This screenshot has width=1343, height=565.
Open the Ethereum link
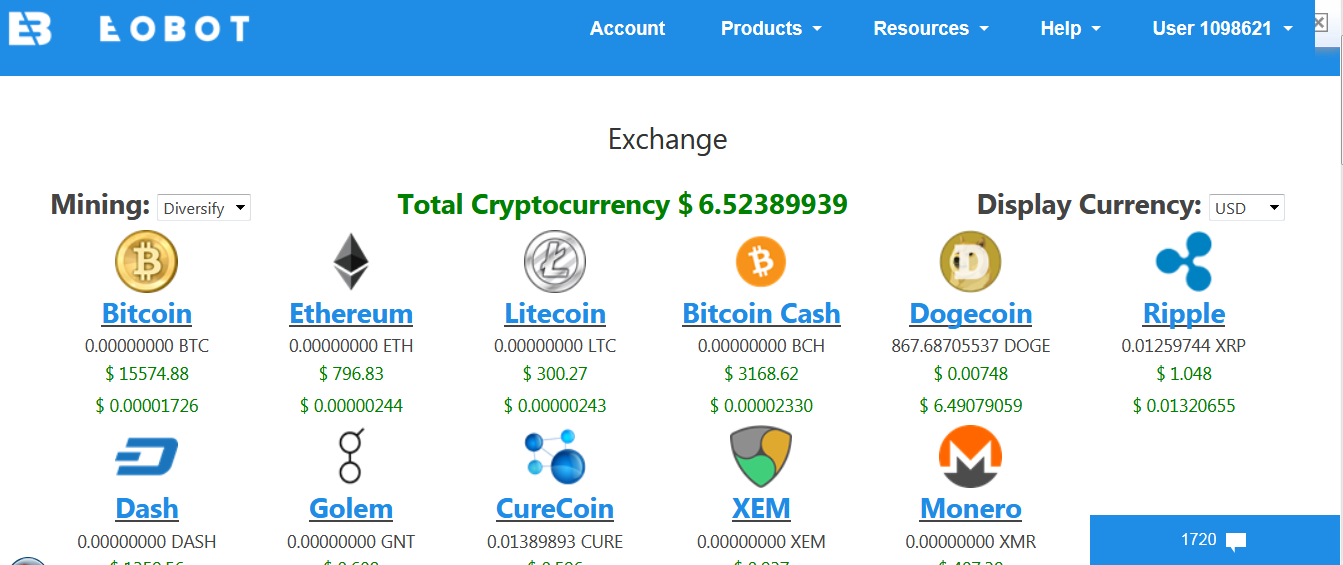351,314
